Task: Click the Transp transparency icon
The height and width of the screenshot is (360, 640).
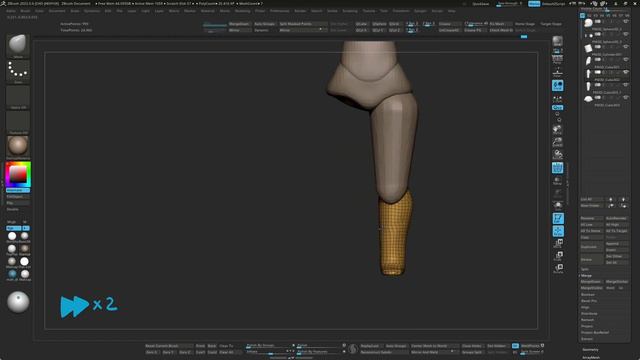Action: (x=558, y=180)
